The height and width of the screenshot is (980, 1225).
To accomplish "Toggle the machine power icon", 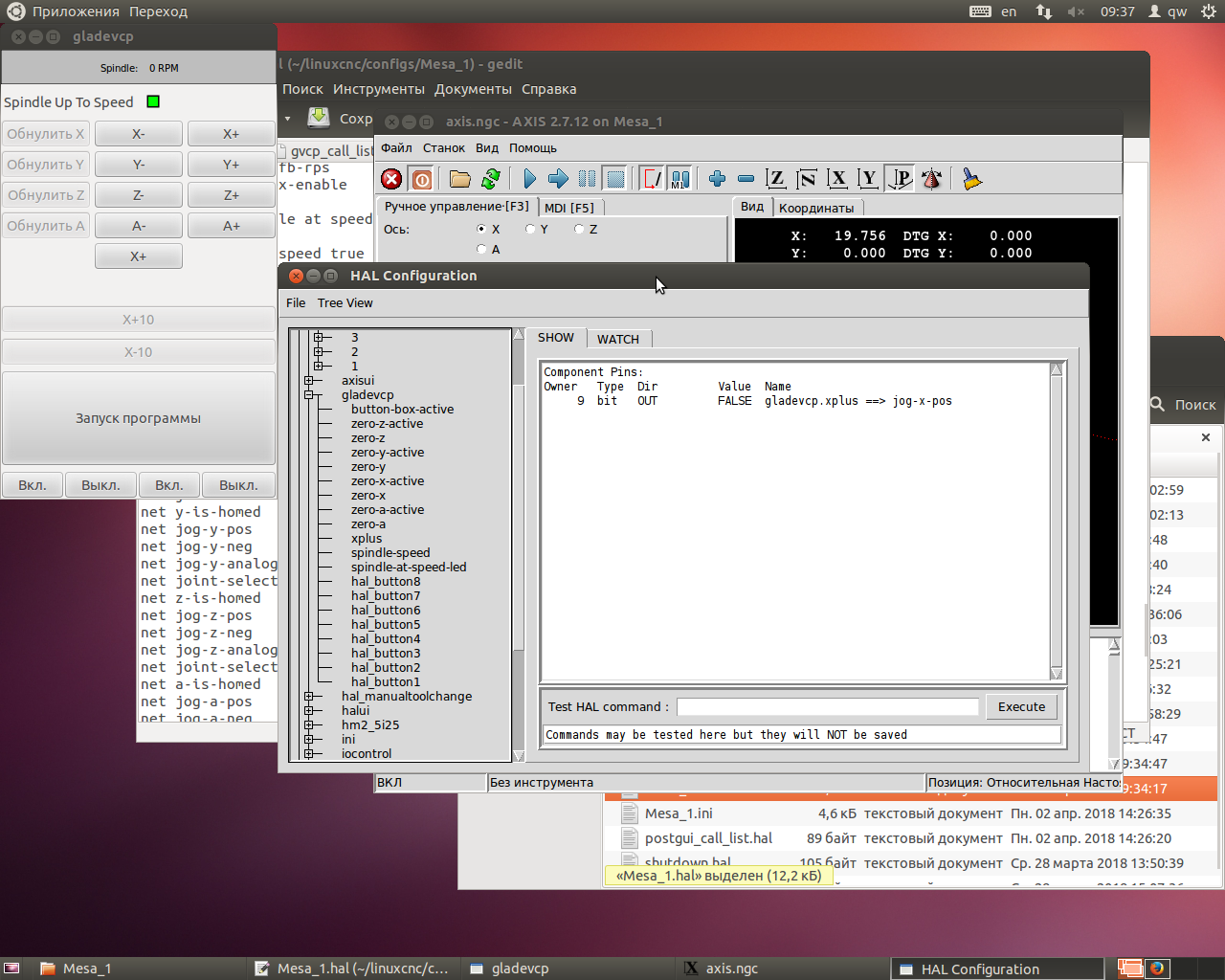I will pos(421,179).
